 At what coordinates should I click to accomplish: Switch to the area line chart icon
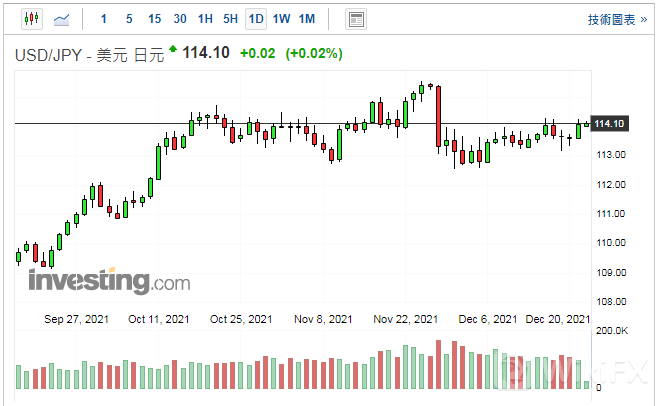click(62, 19)
